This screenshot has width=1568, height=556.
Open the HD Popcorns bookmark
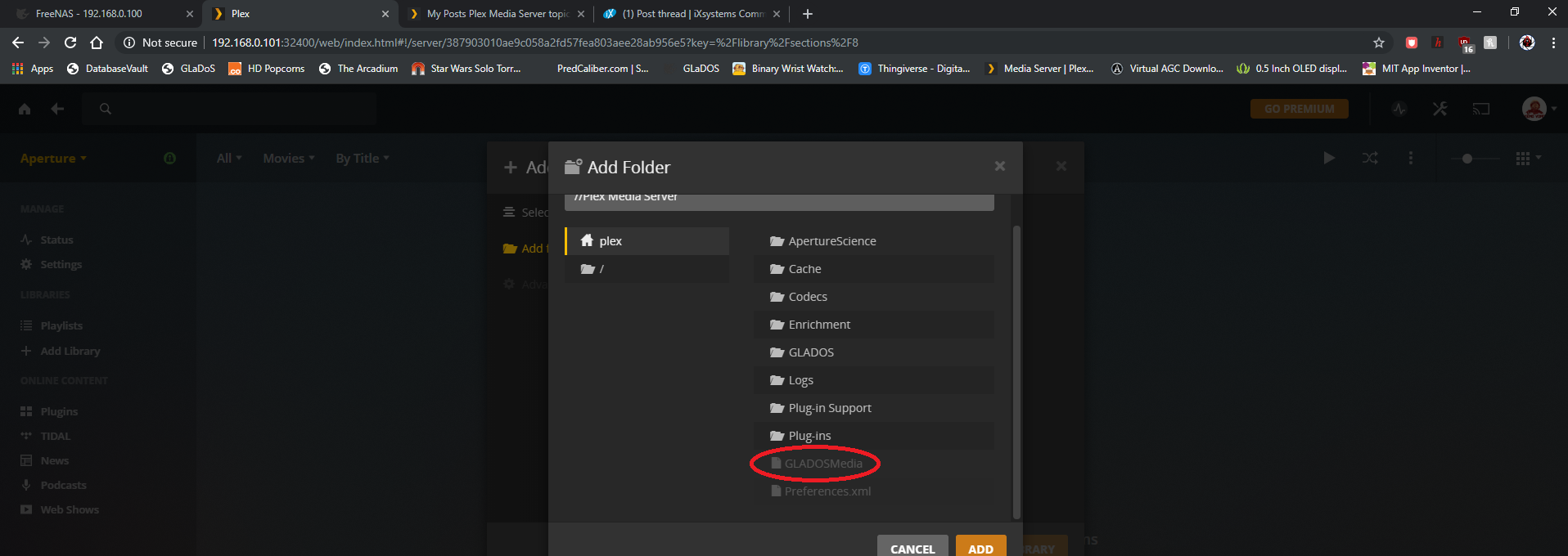(266, 69)
